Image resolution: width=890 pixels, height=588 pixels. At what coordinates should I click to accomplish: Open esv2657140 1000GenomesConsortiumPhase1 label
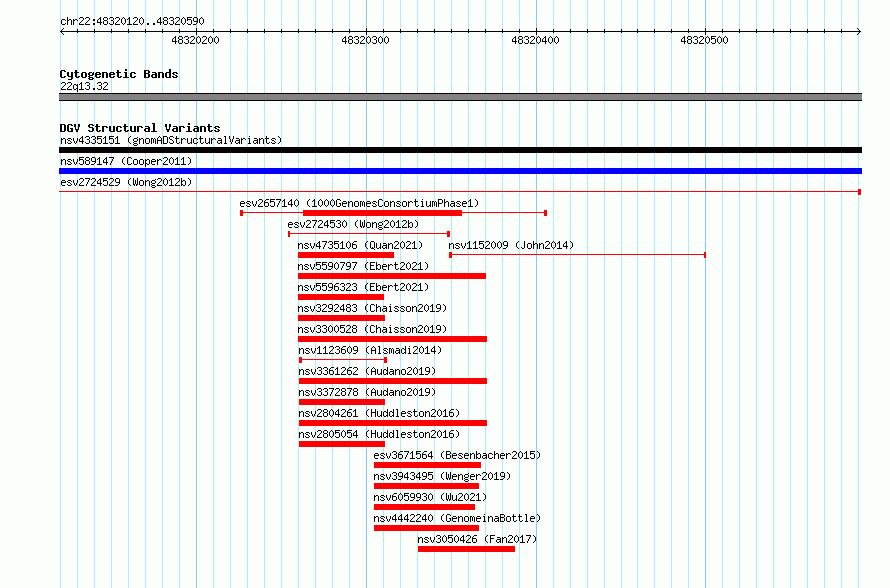[x=359, y=203]
